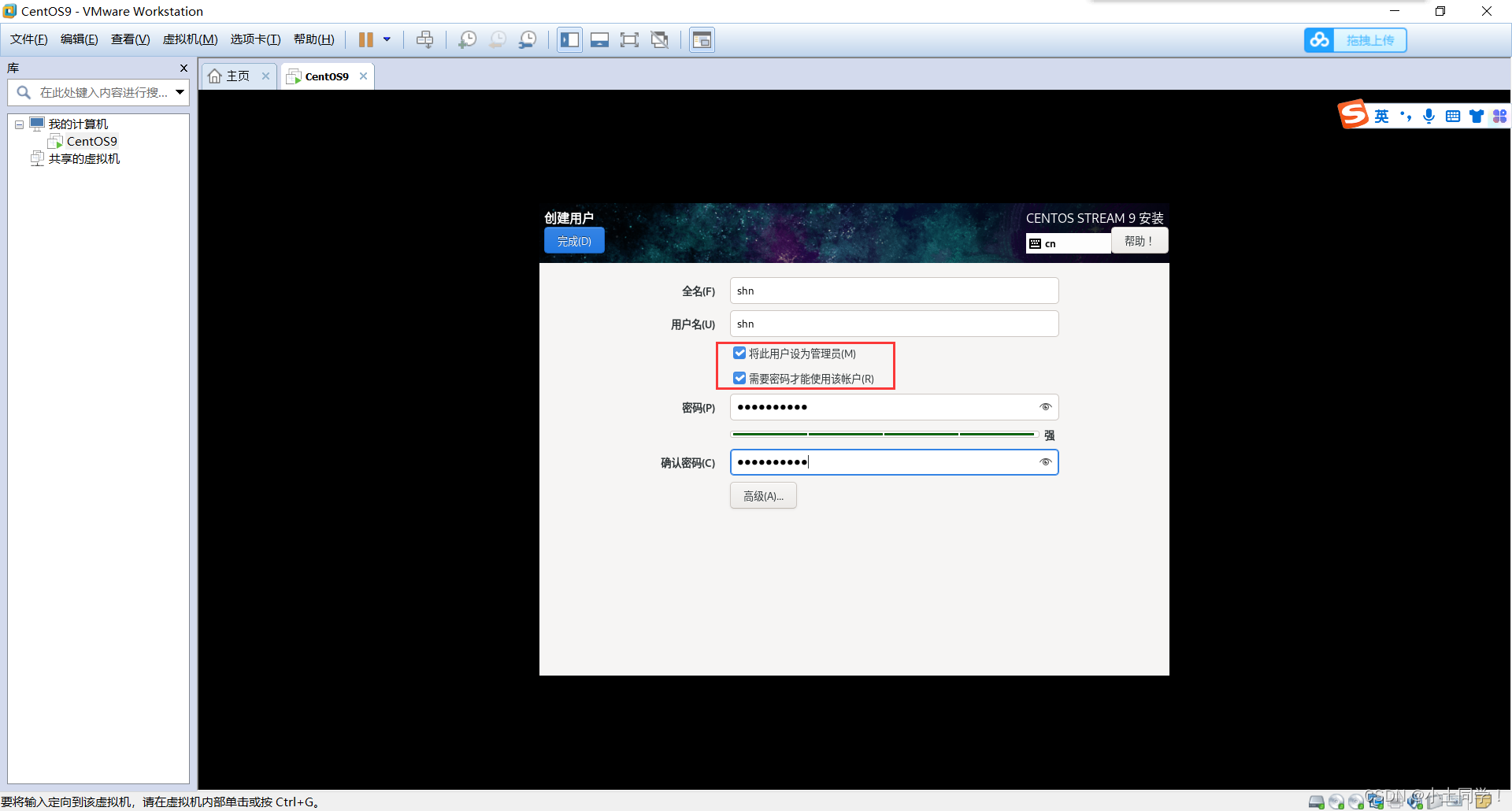Click the full name input field

click(x=894, y=291)
